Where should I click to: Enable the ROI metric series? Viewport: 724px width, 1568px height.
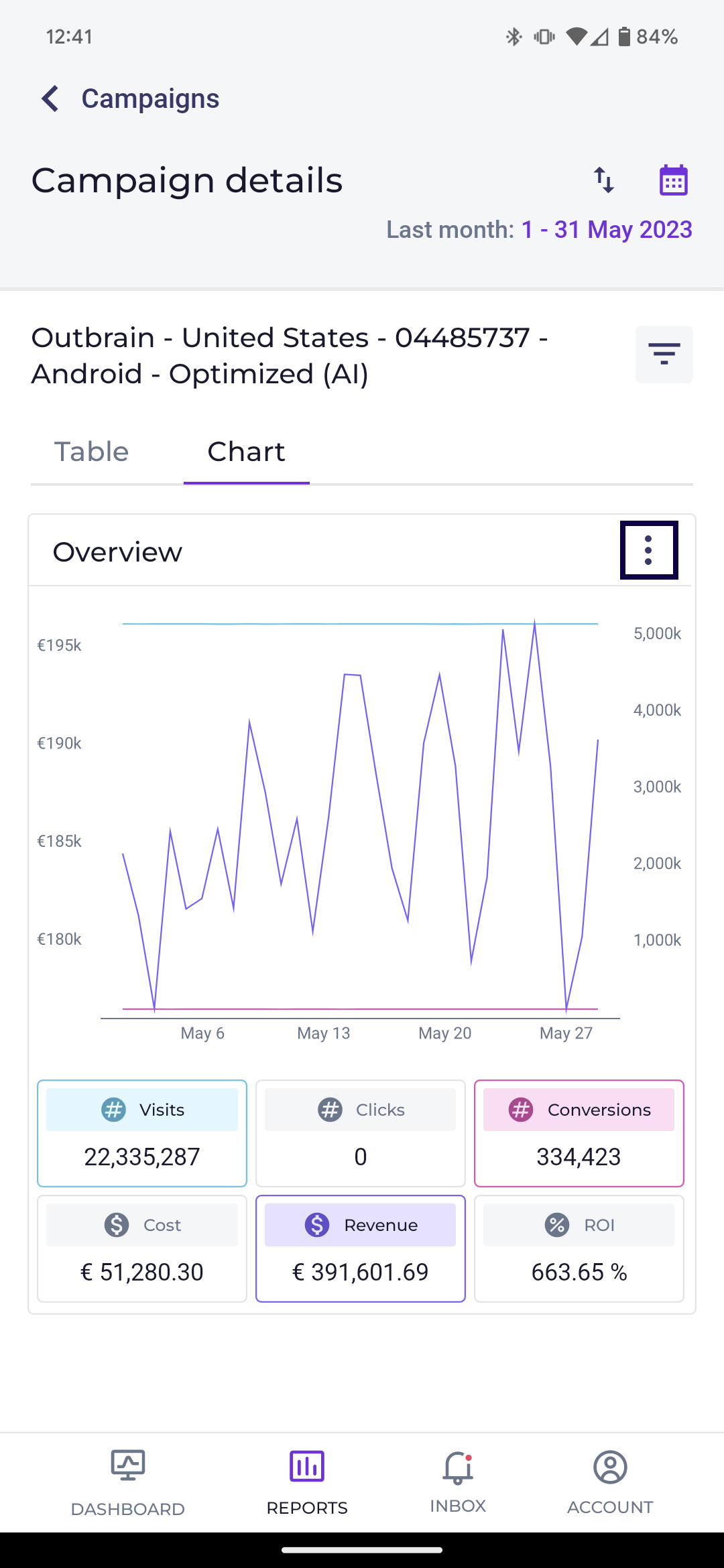tap(579, 1248)
